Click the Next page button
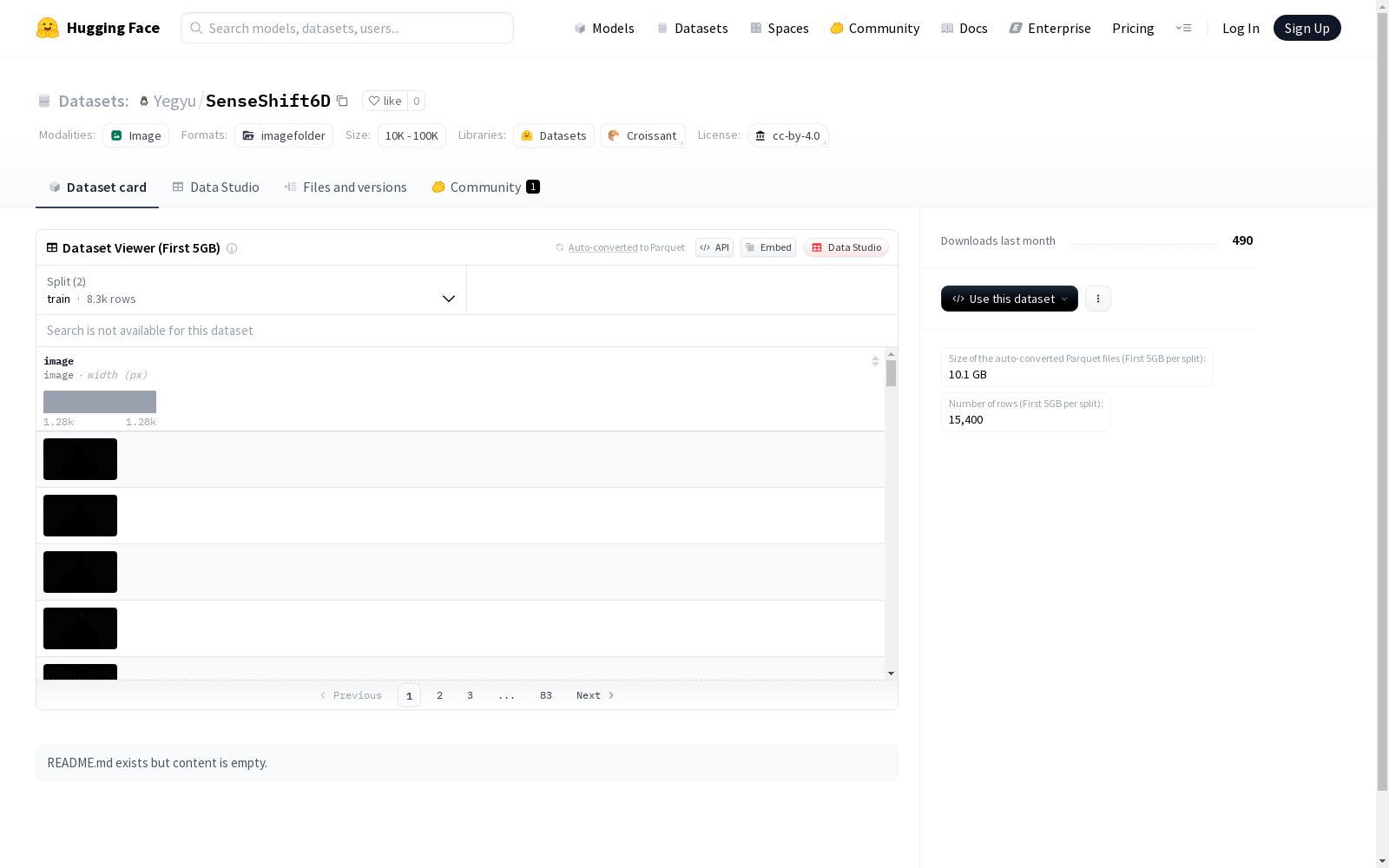The image size is (1389, 868). pyautogui.click(x=596, y=695)
